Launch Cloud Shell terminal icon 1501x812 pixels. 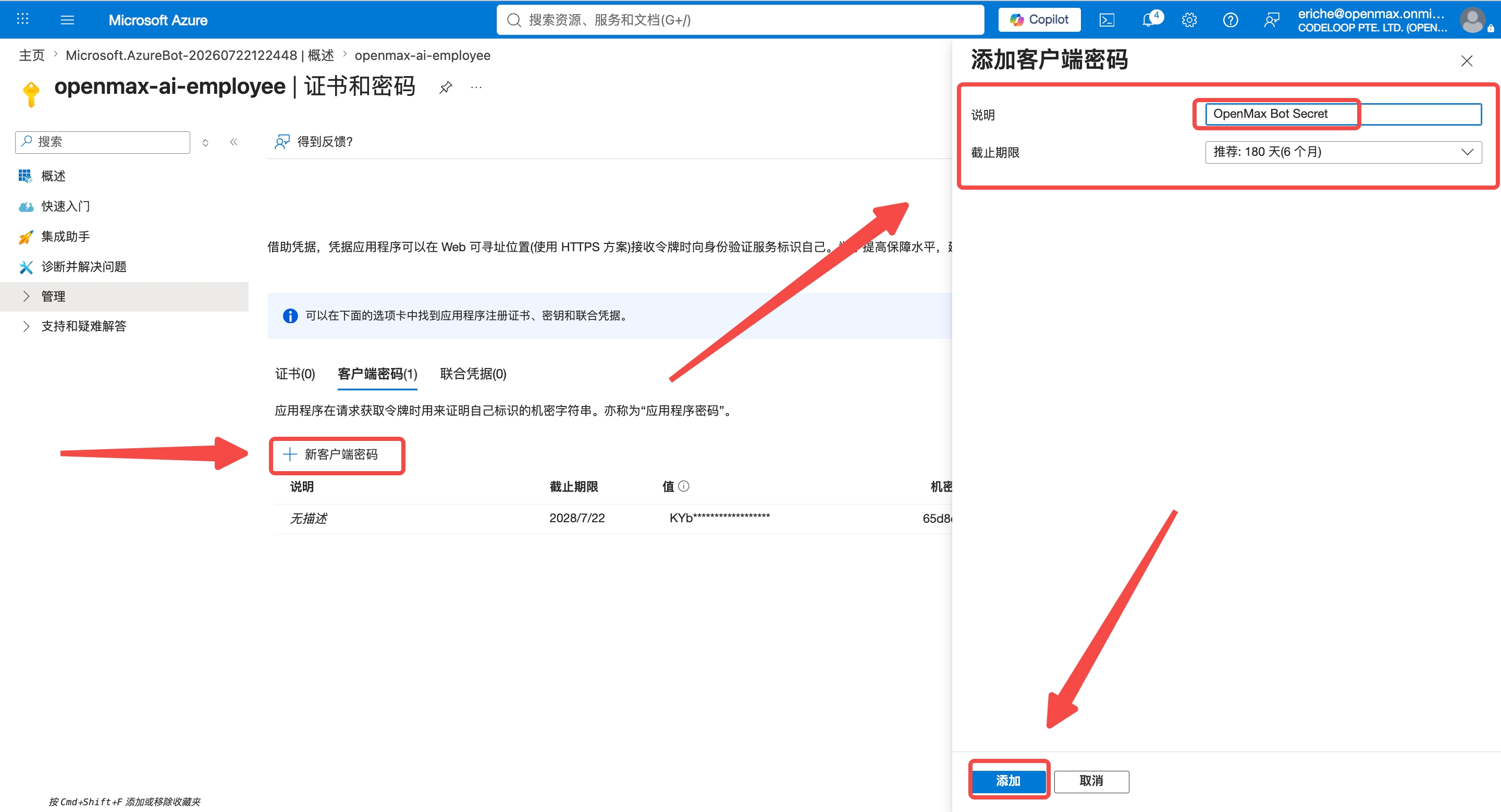point(1106,20)
